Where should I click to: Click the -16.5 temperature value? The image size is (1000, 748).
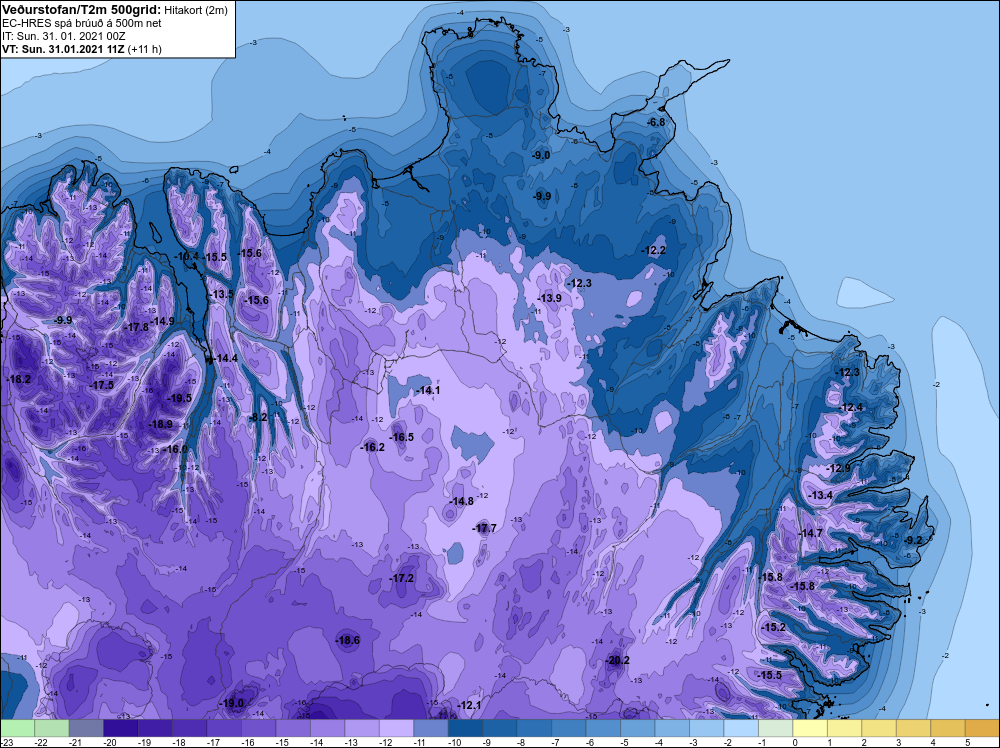pyautogui.click(x=402, y=437)
